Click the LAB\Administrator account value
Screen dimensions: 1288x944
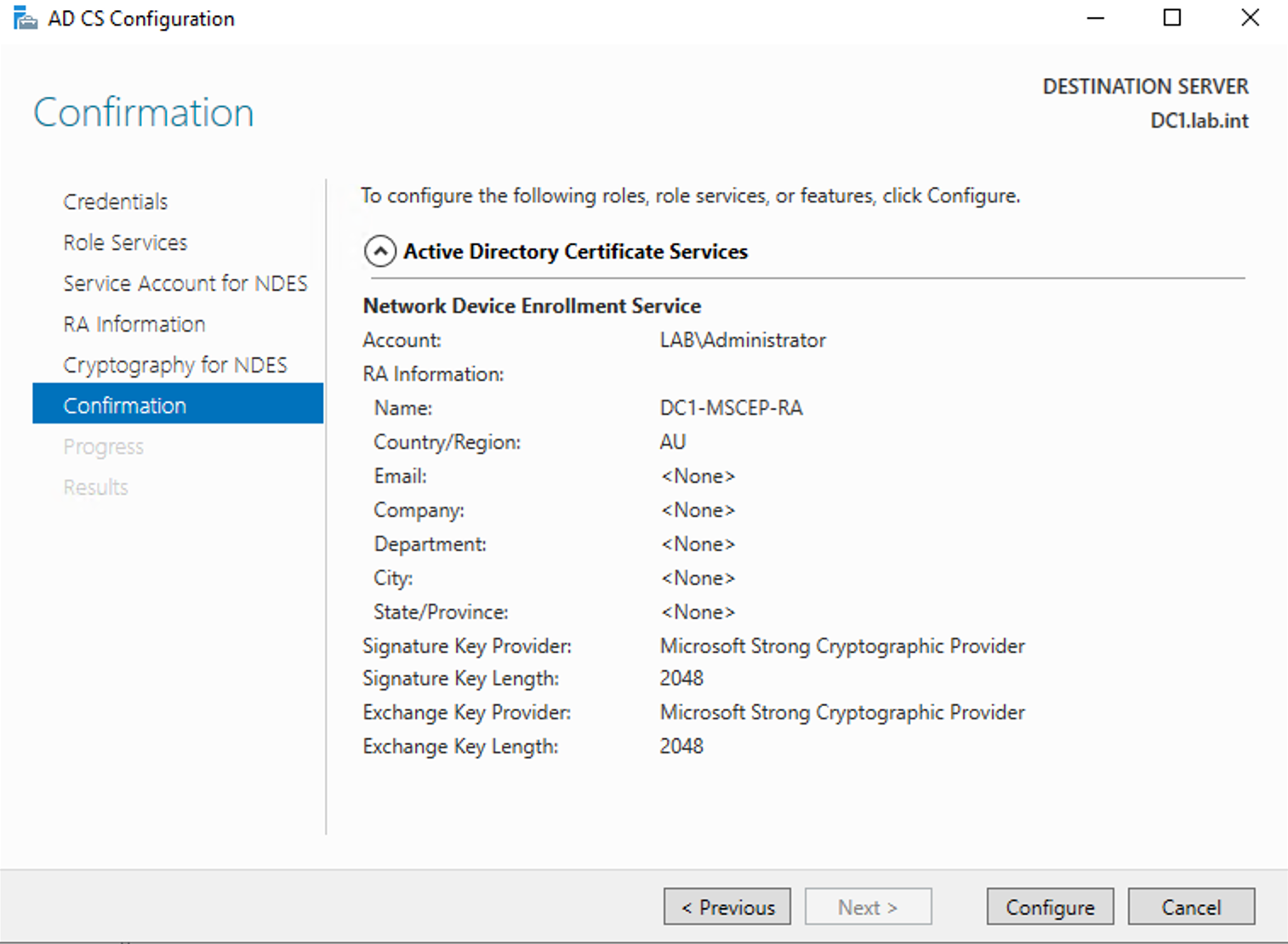(743, 340)
